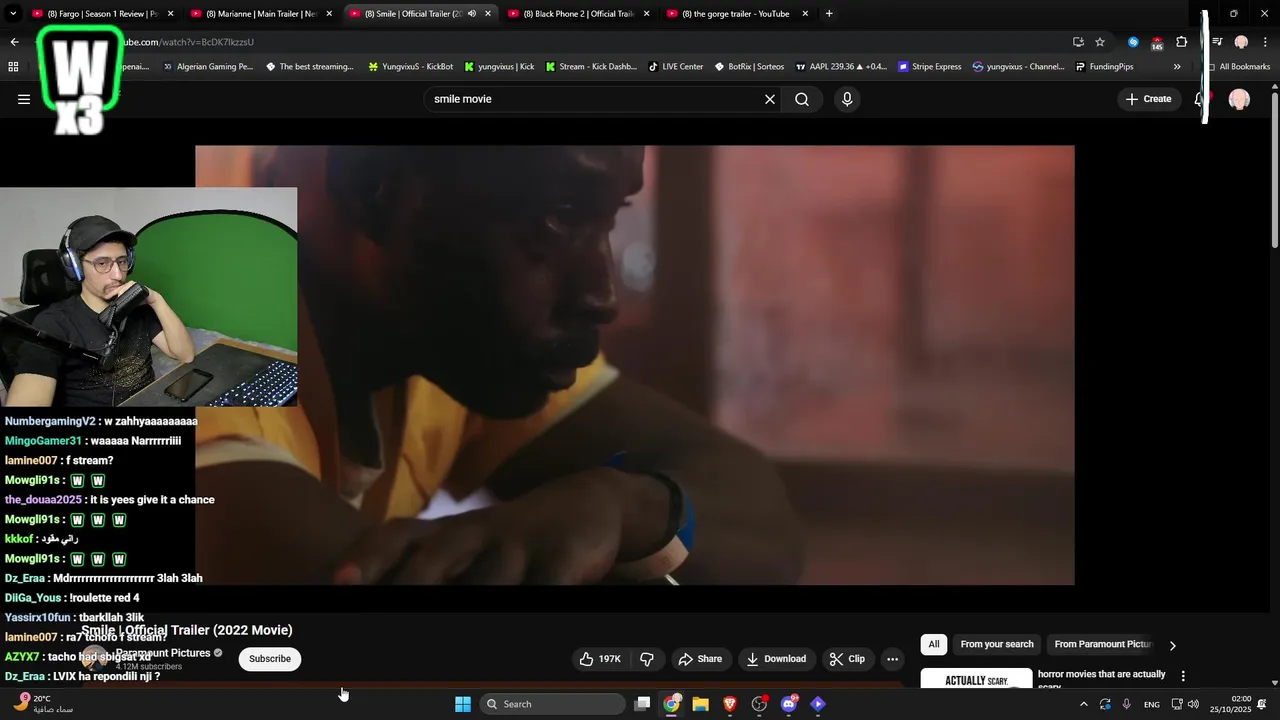Dislike the Smile trailer video

point(647,659)
